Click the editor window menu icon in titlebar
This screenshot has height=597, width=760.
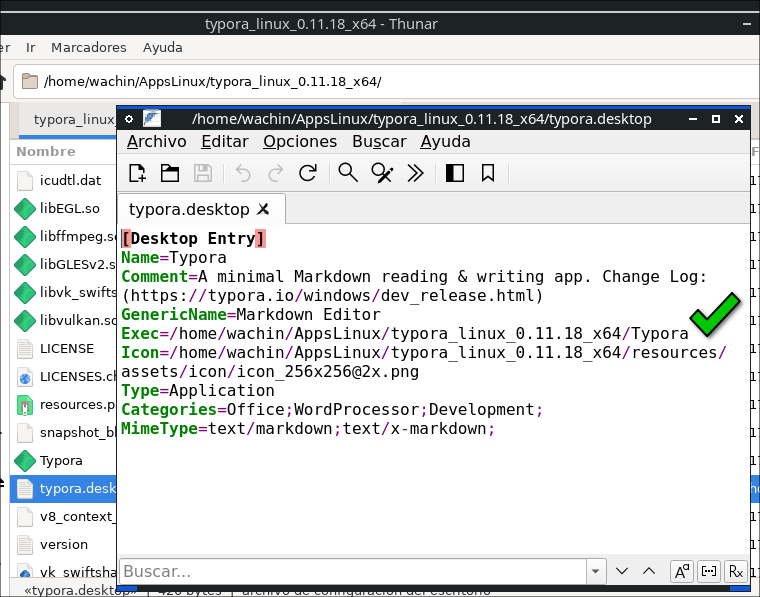128,119
